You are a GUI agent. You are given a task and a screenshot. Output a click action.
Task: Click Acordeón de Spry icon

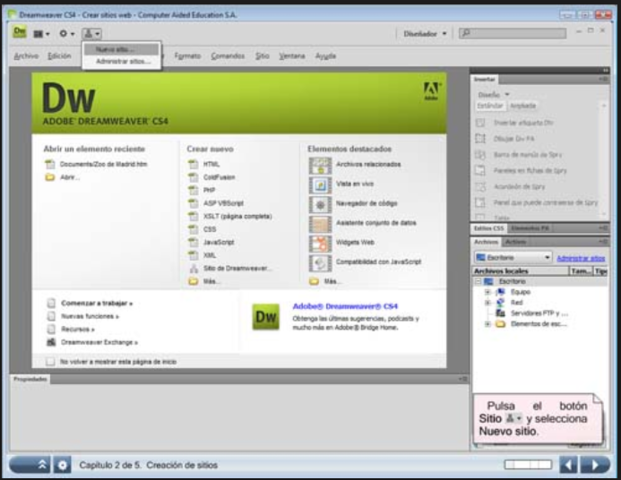pyautogui.click(x=480, y=187)
